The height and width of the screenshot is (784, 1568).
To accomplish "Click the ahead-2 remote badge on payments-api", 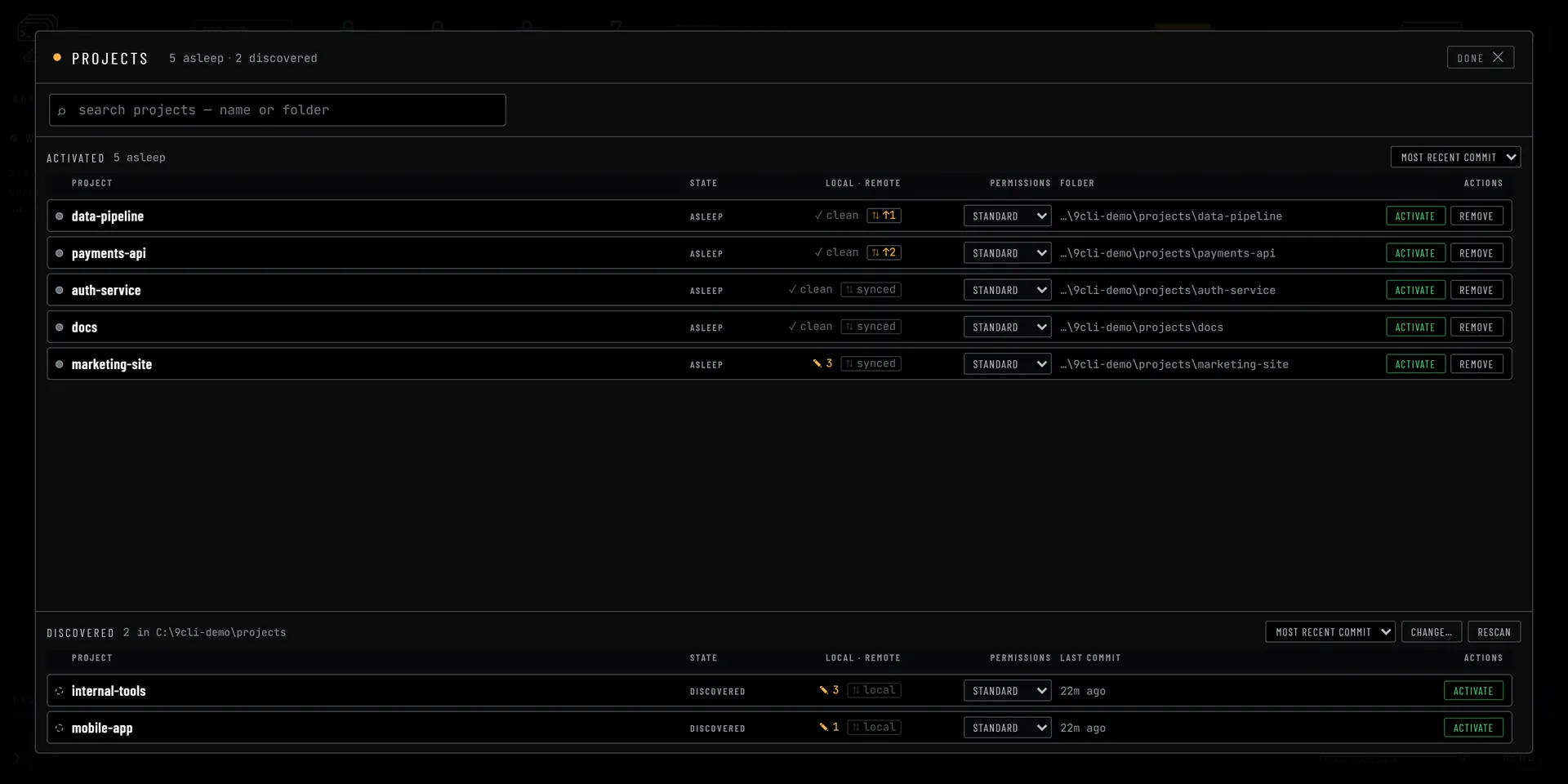I will click(884, 252).
